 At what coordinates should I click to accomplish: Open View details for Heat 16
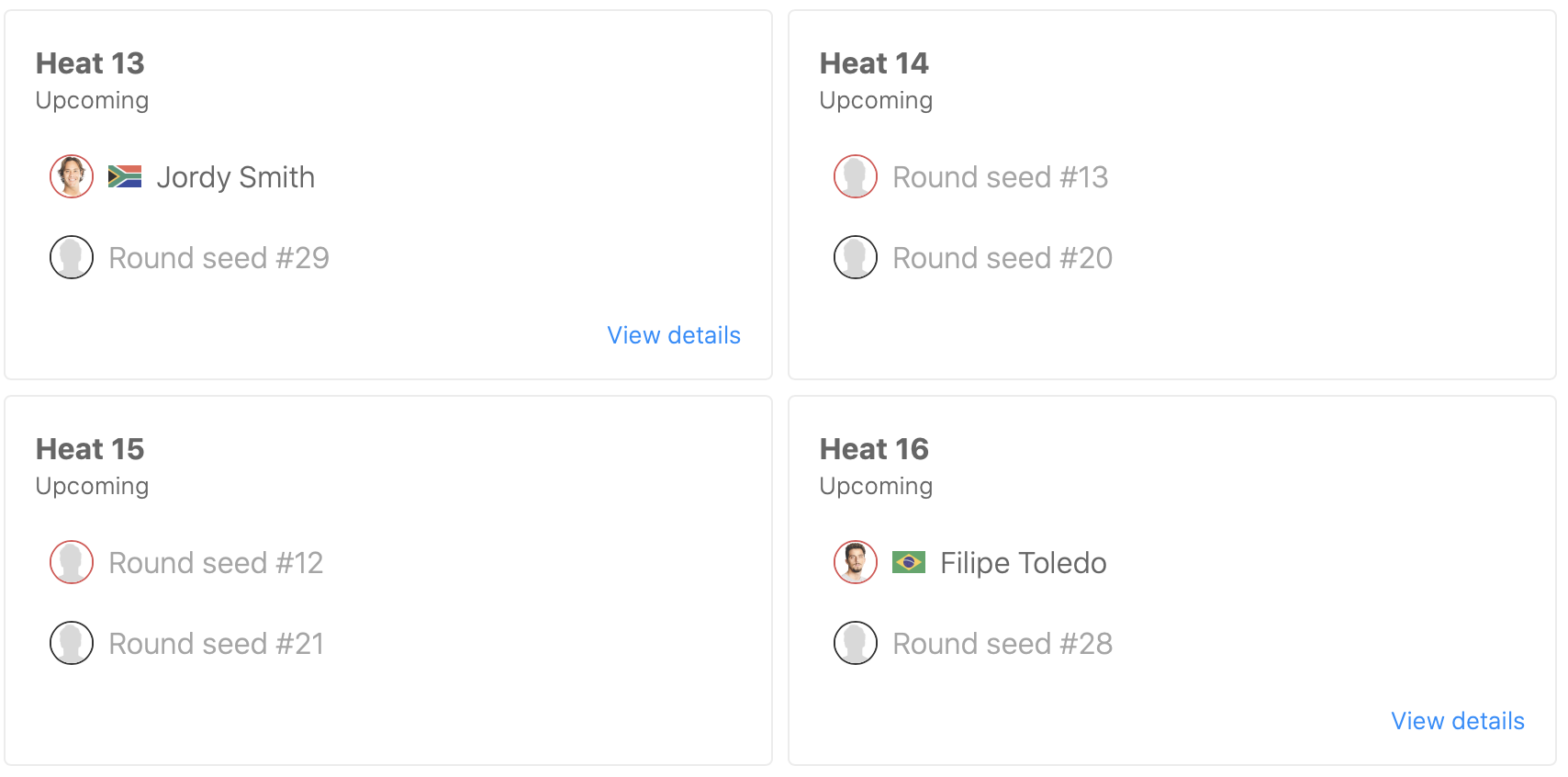coord(1458,721)
